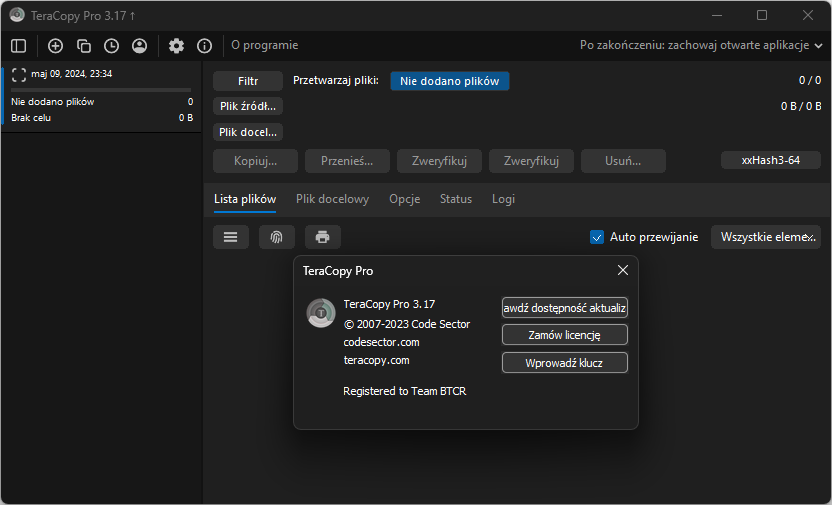Toggle Auto przewijanie checkbox
The height and width of the screenshot is (505, 832).
point(597,237)
